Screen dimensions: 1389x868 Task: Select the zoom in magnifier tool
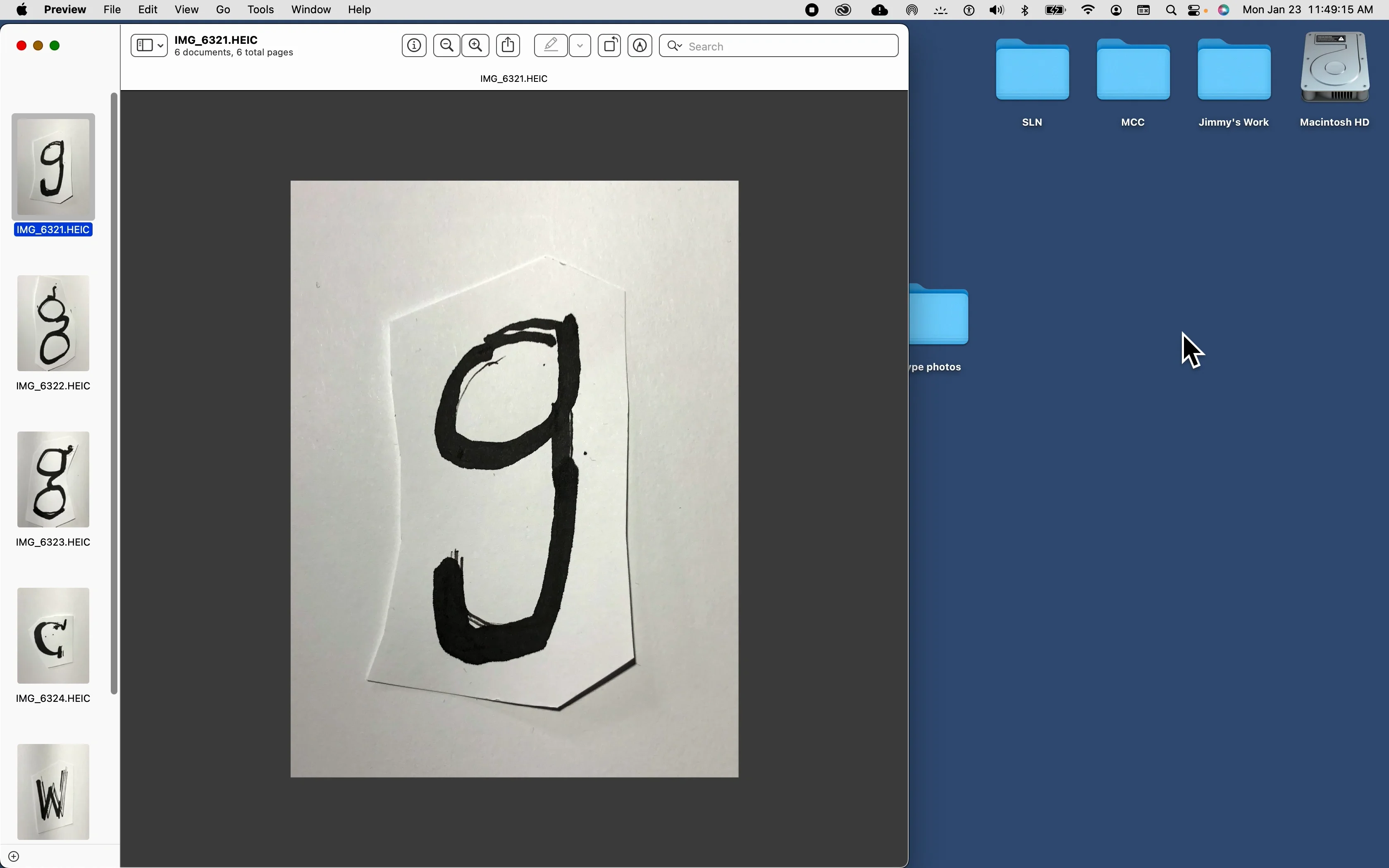[x=475, y=45]
